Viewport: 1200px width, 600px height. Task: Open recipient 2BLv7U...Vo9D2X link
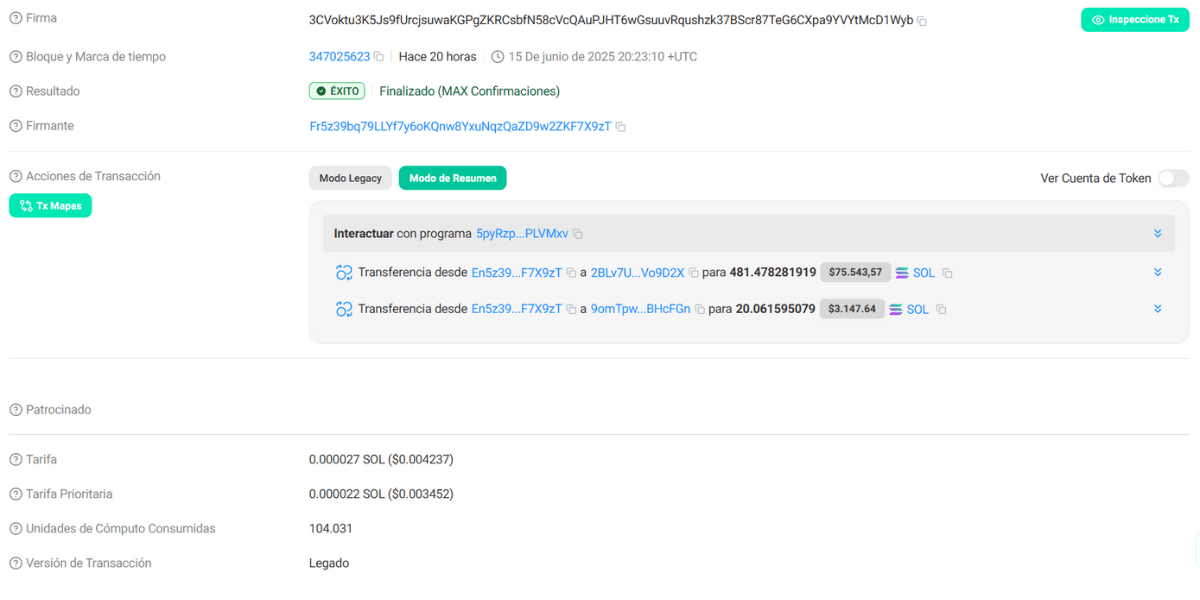(x=638, y=273)
